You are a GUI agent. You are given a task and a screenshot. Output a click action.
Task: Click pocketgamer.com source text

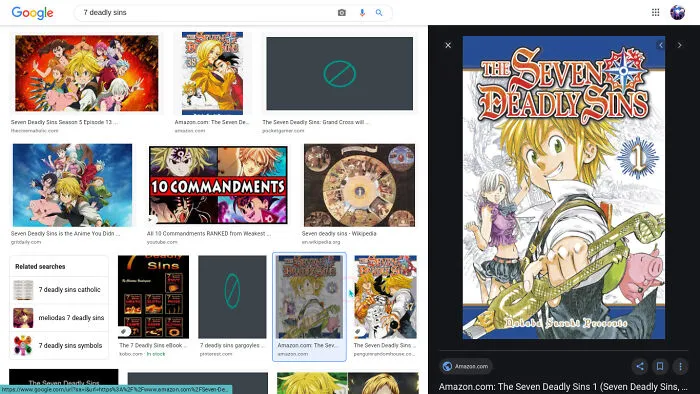[x=283, y=131]
